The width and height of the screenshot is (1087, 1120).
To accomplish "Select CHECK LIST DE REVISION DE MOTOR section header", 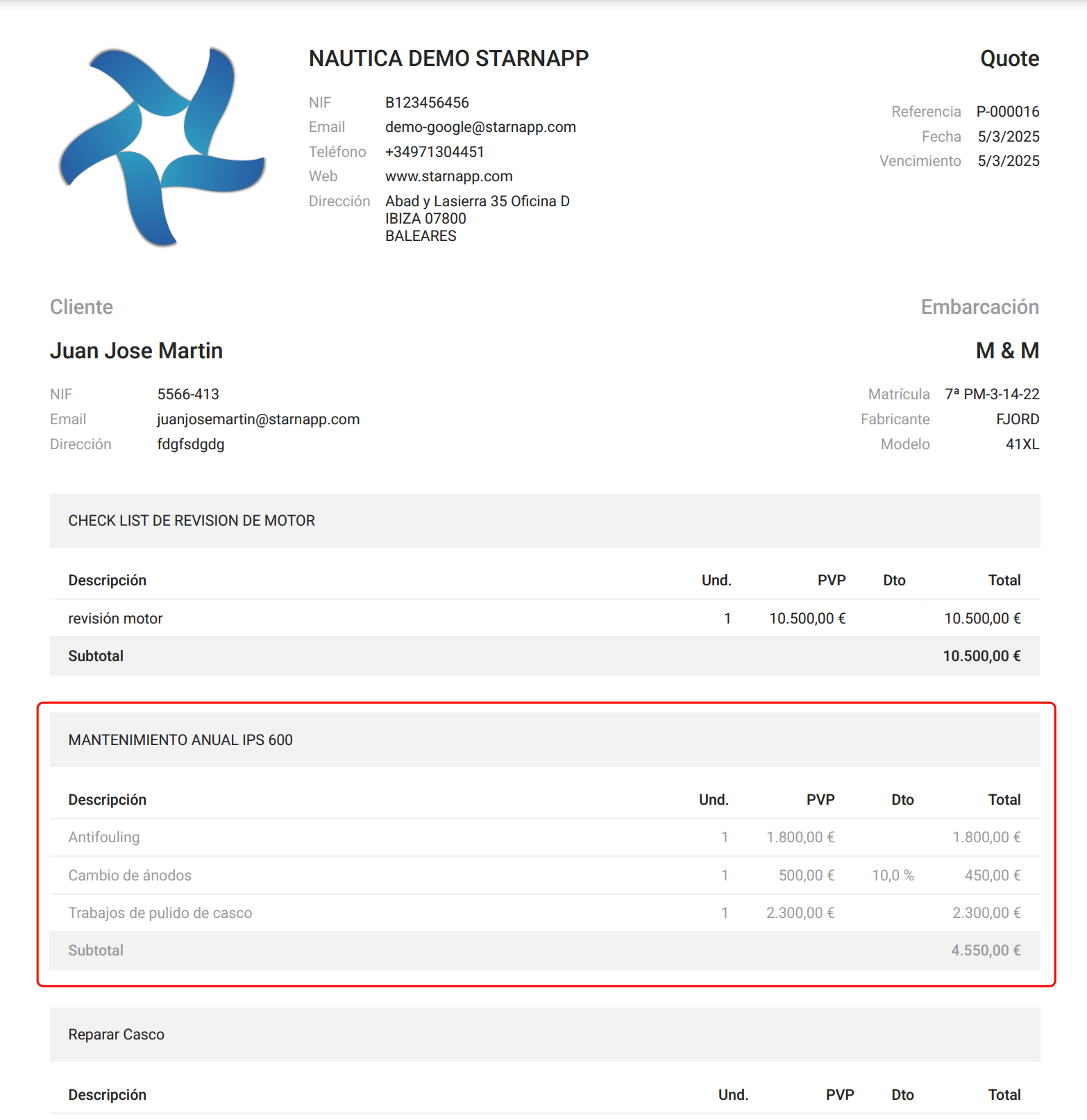I will tap(545, 521).
